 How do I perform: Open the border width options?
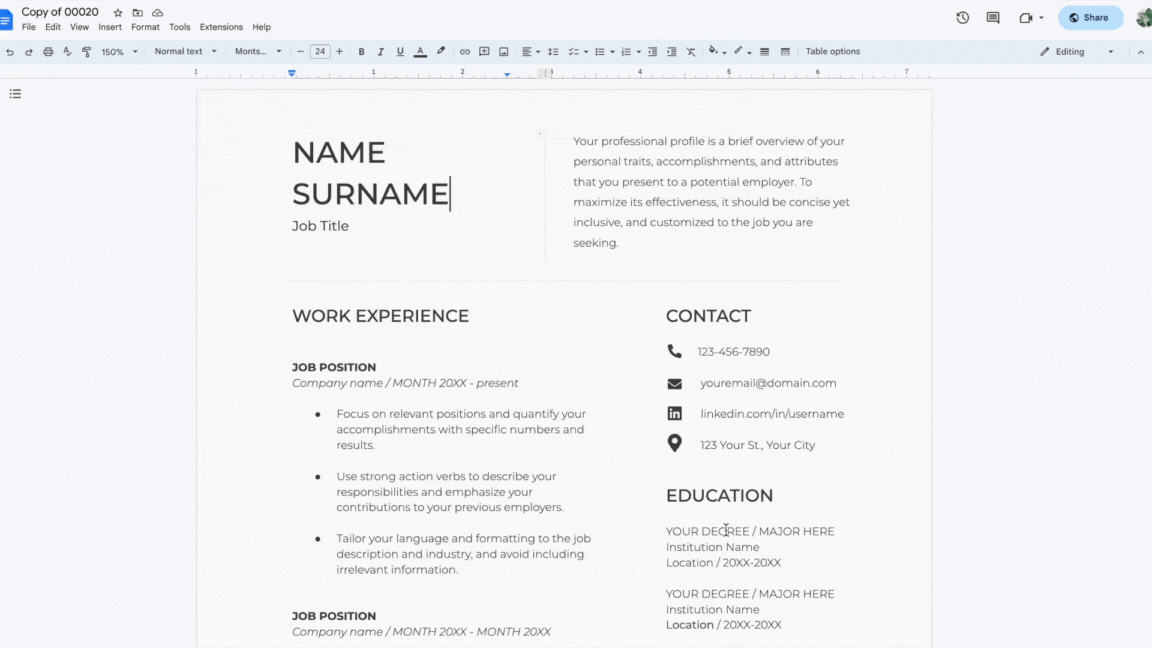[765, 51]
